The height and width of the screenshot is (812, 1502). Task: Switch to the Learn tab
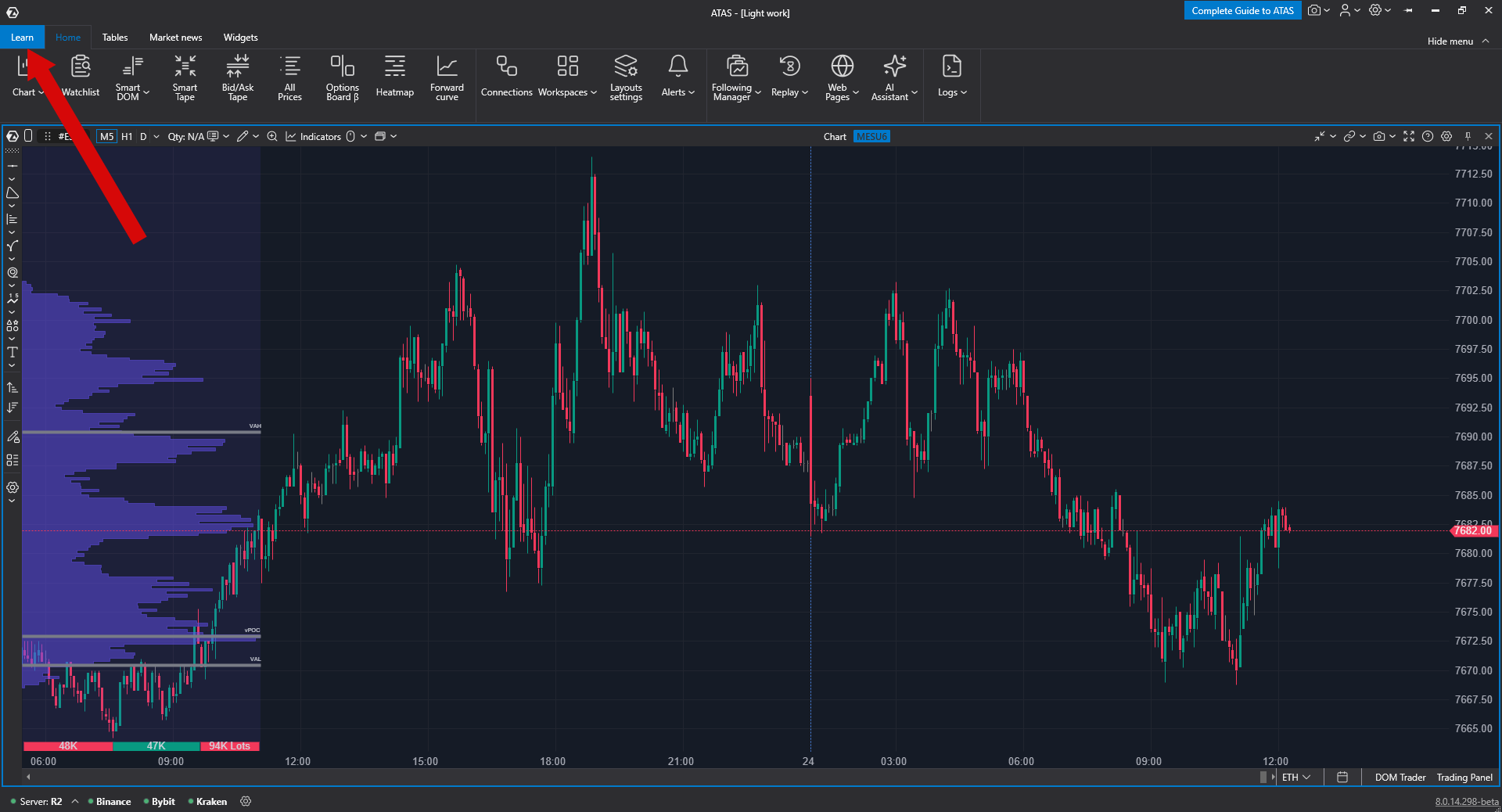[22, 38]
